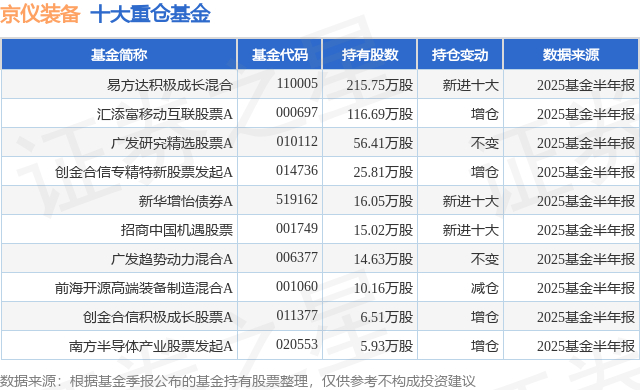Image resolution: width=640 pixels, height=390 pixels.
Task: Click fund code 006377
Action: point(297,257)
